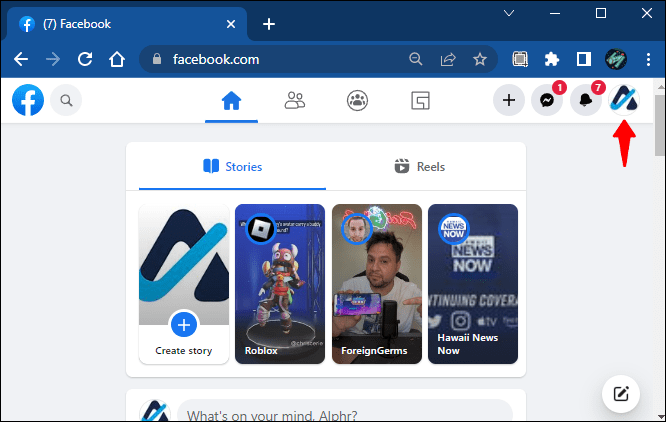Open Facebook search magnifier
Screen dimensions: 666x422
(66, 100)
